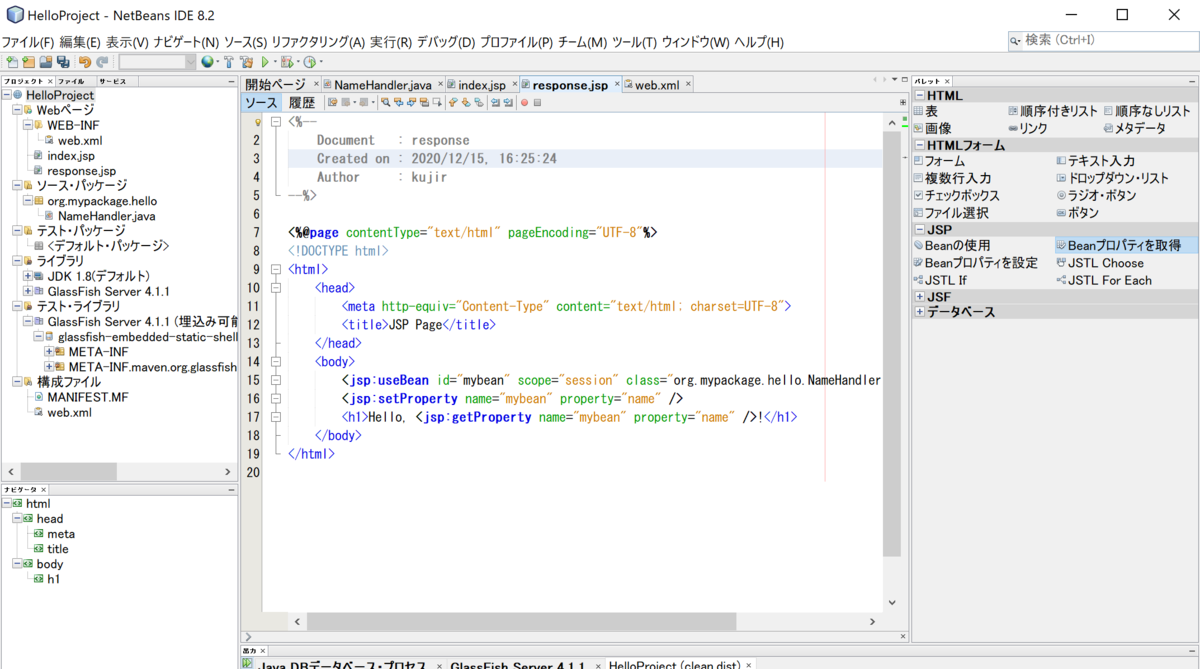Collapse the code fold at line 10 head

pos(275,288)
